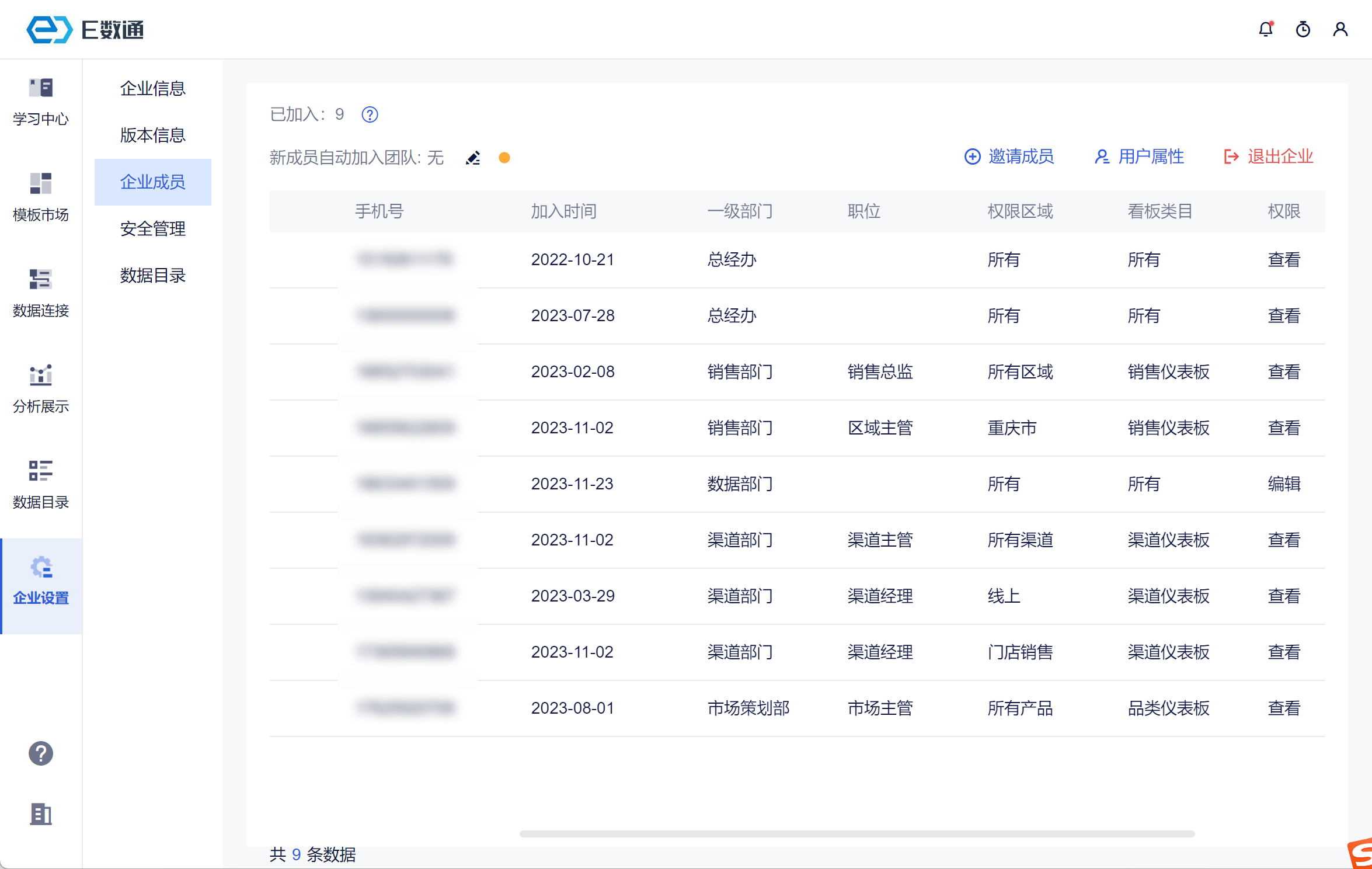Click the orange dot indicator
Screen dimensions: 1372x869
click(504, 158)
